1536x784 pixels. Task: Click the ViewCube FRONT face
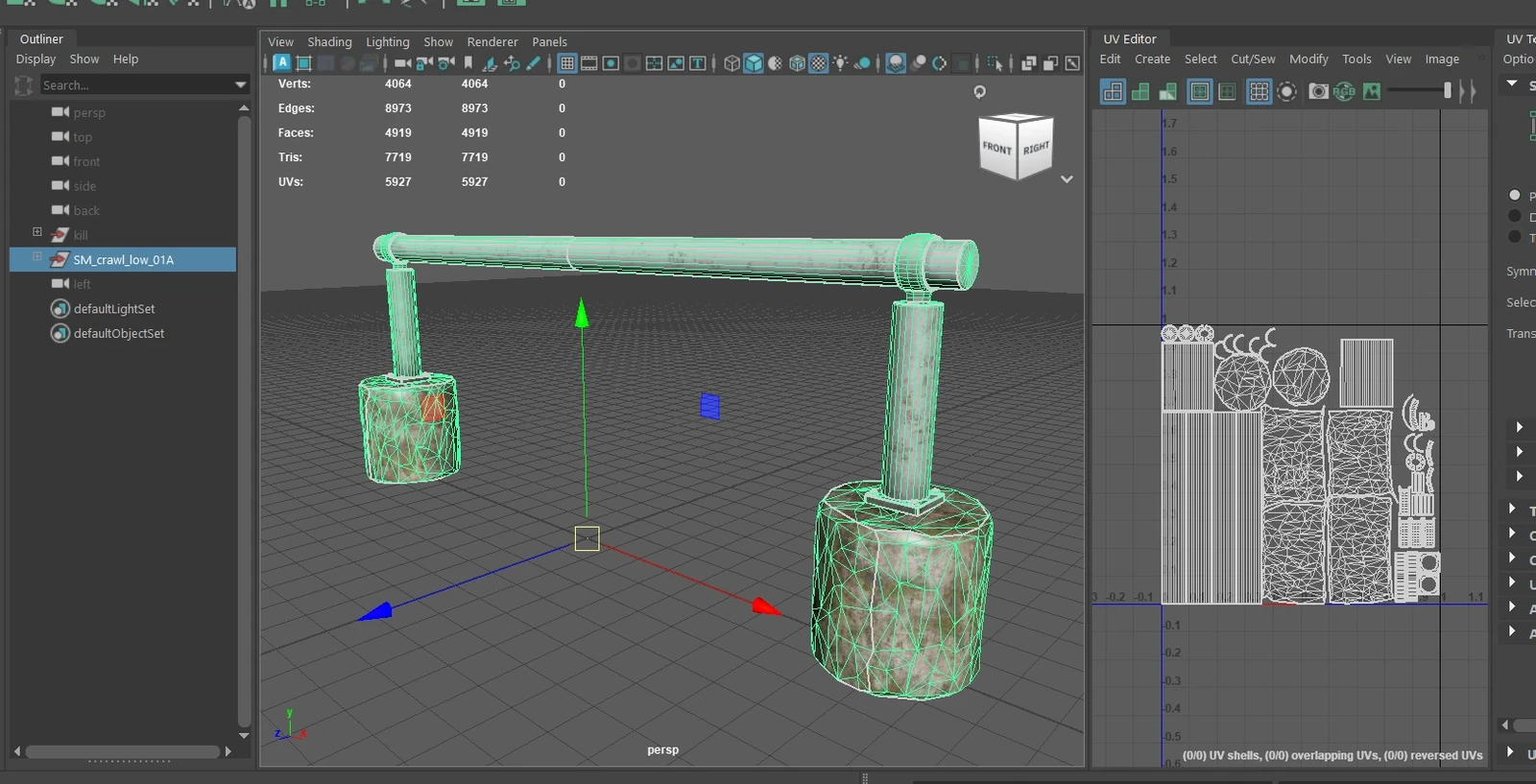coord(997,149)
